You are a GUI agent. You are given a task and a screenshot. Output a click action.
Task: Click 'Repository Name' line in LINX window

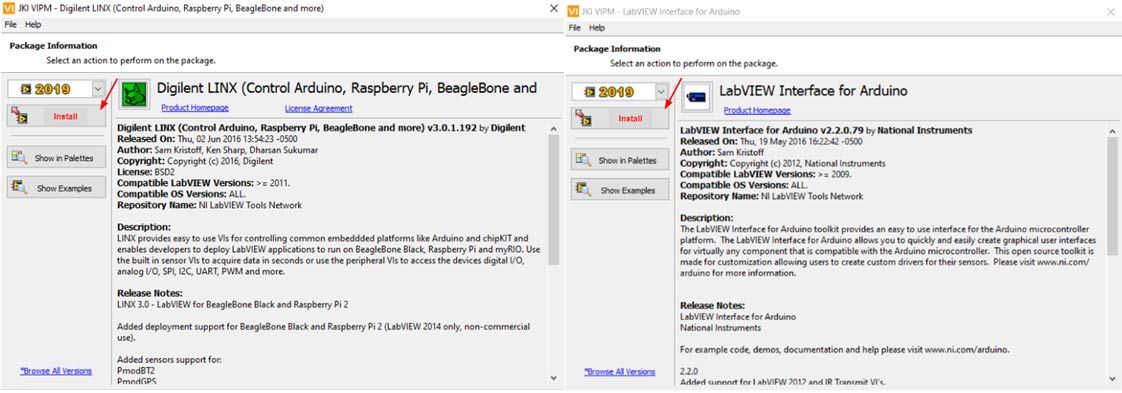tap(209, 205)
